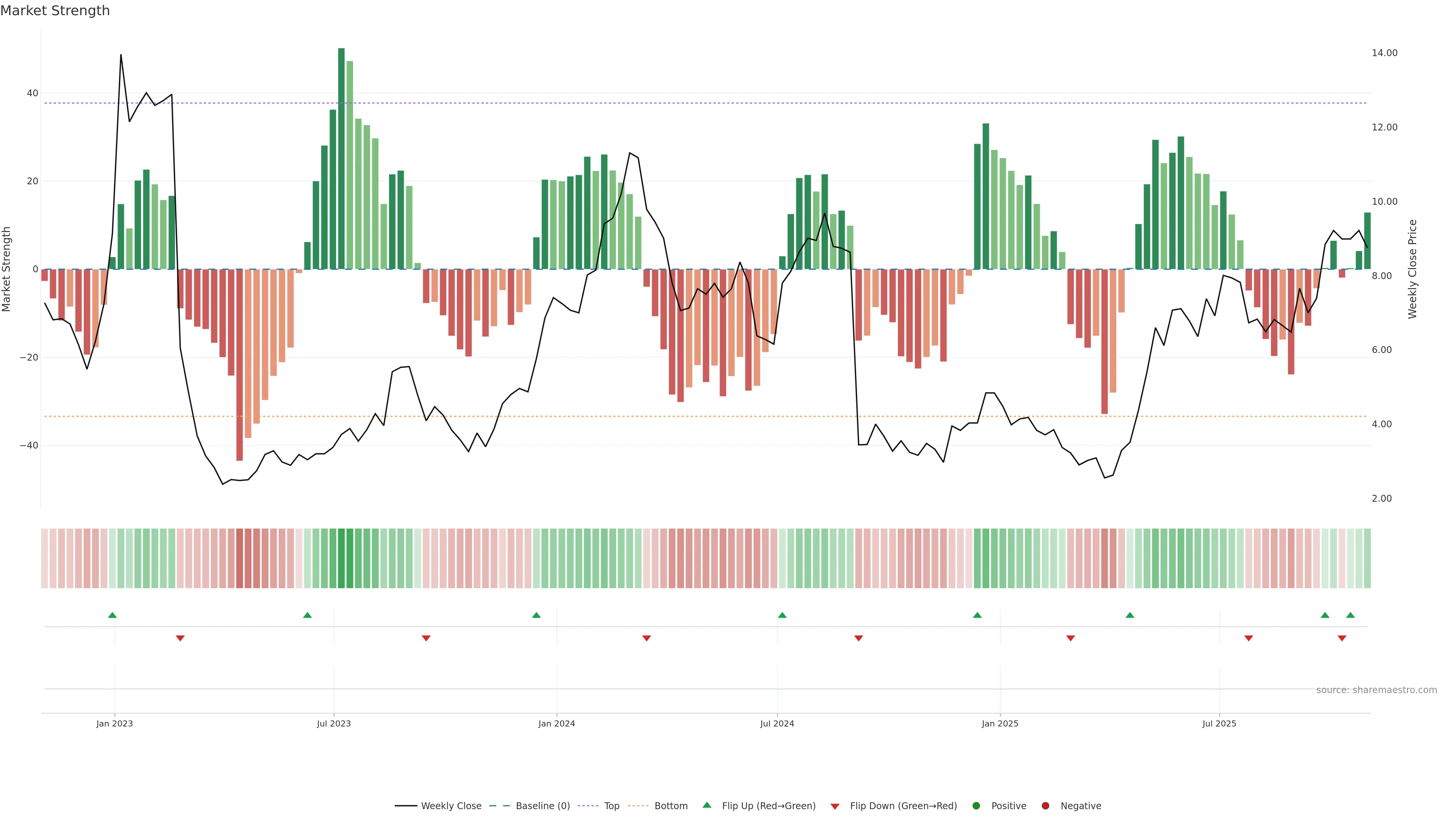Image resolution: width=1456 pixels, height=819 pixels.
Task: Click the red flip-down triangle just after Jul 2025
Action: (x=1249, y=638)
